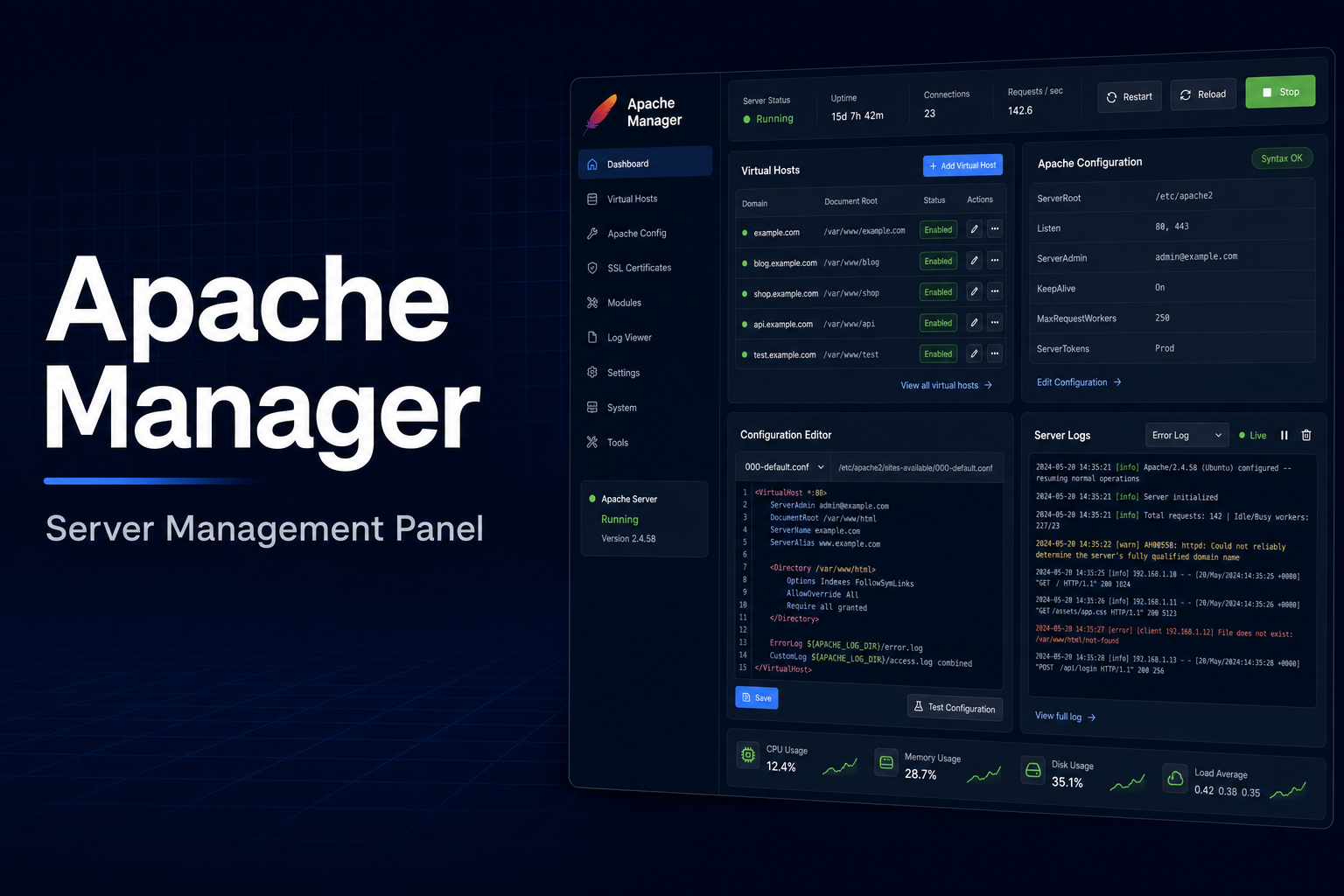
Task: Click the config file path field
Action: [915, 468]
